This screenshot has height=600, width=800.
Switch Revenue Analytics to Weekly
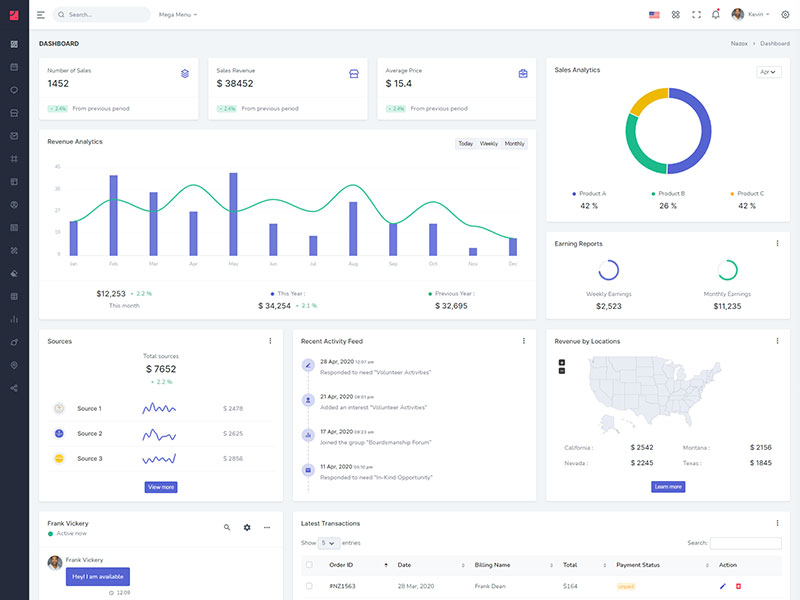click(489, 144)
